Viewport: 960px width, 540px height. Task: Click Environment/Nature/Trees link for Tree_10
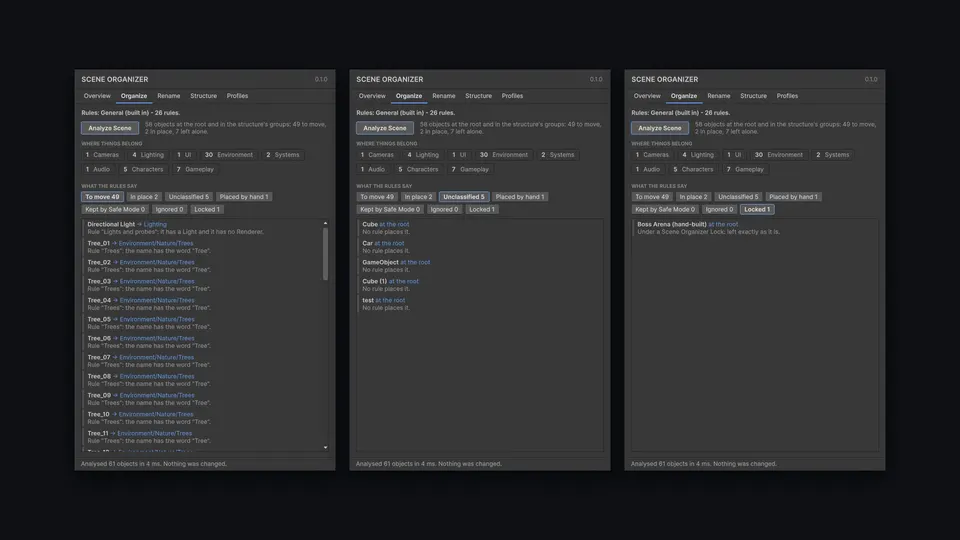tap(156, 414)
